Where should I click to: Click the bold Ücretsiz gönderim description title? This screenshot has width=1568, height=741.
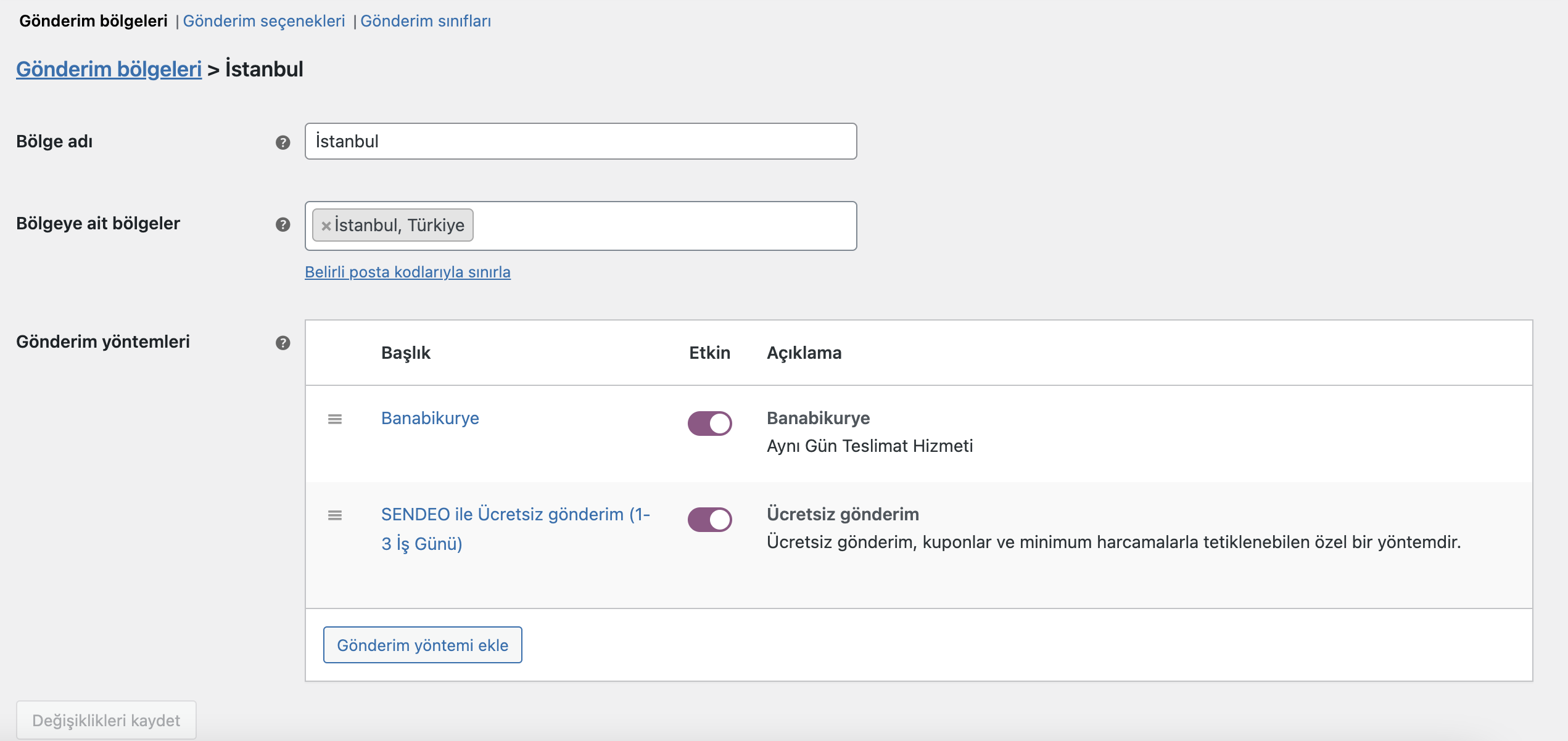click(843, 514)
